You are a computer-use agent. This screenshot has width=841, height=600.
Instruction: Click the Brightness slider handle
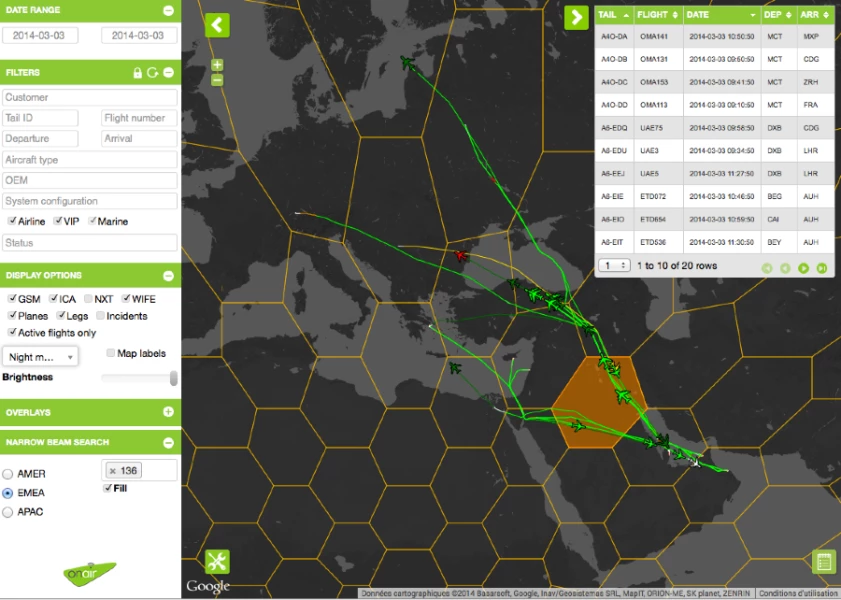174,378
